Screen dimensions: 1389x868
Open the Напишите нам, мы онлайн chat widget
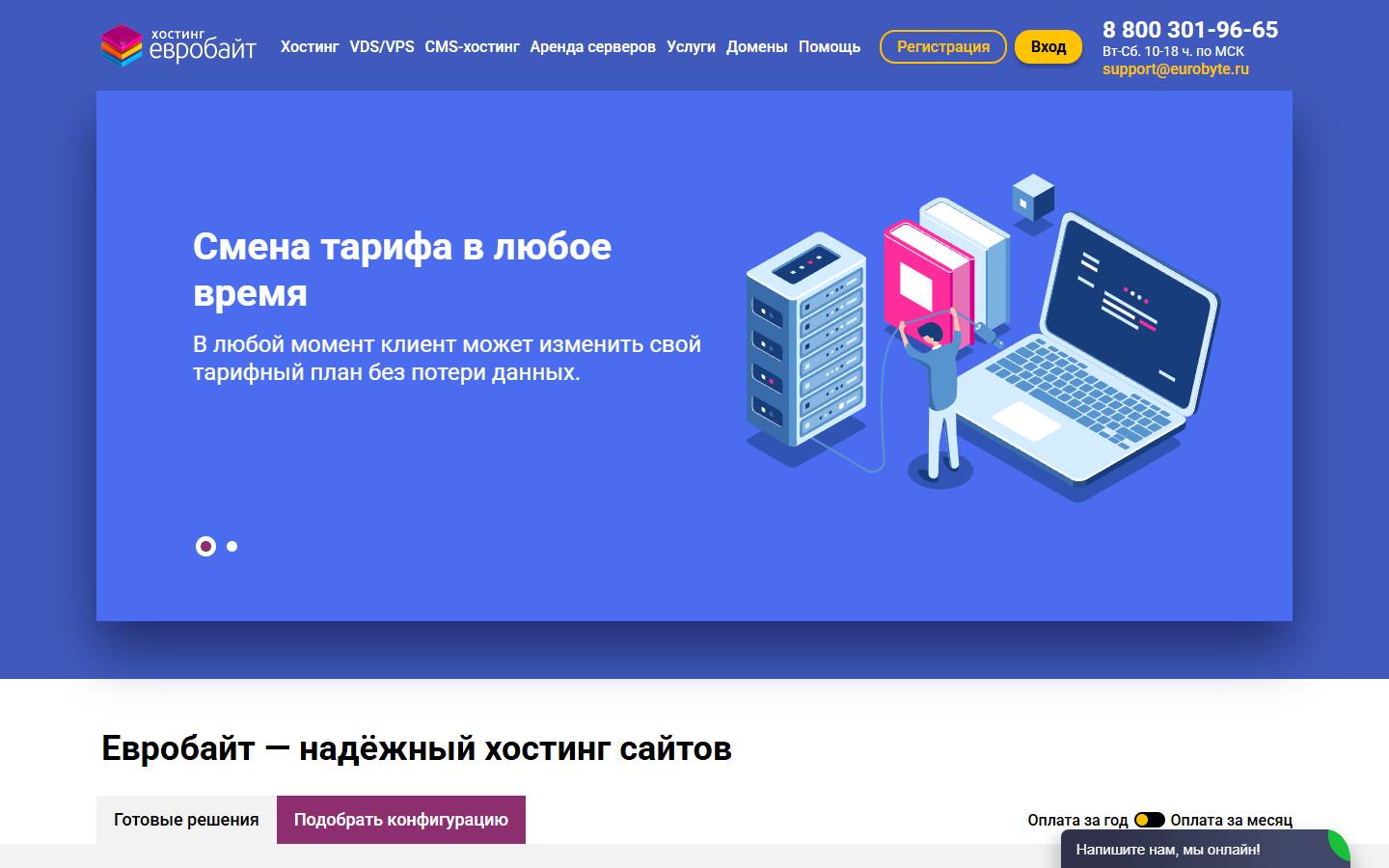1205,850
